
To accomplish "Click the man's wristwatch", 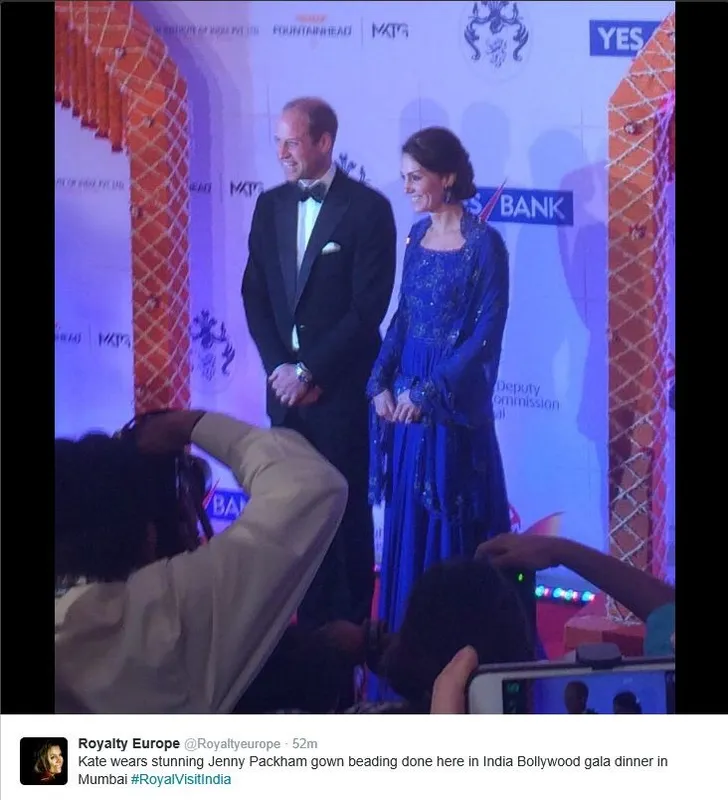I will pyautogui.click(x=302, y=373).
